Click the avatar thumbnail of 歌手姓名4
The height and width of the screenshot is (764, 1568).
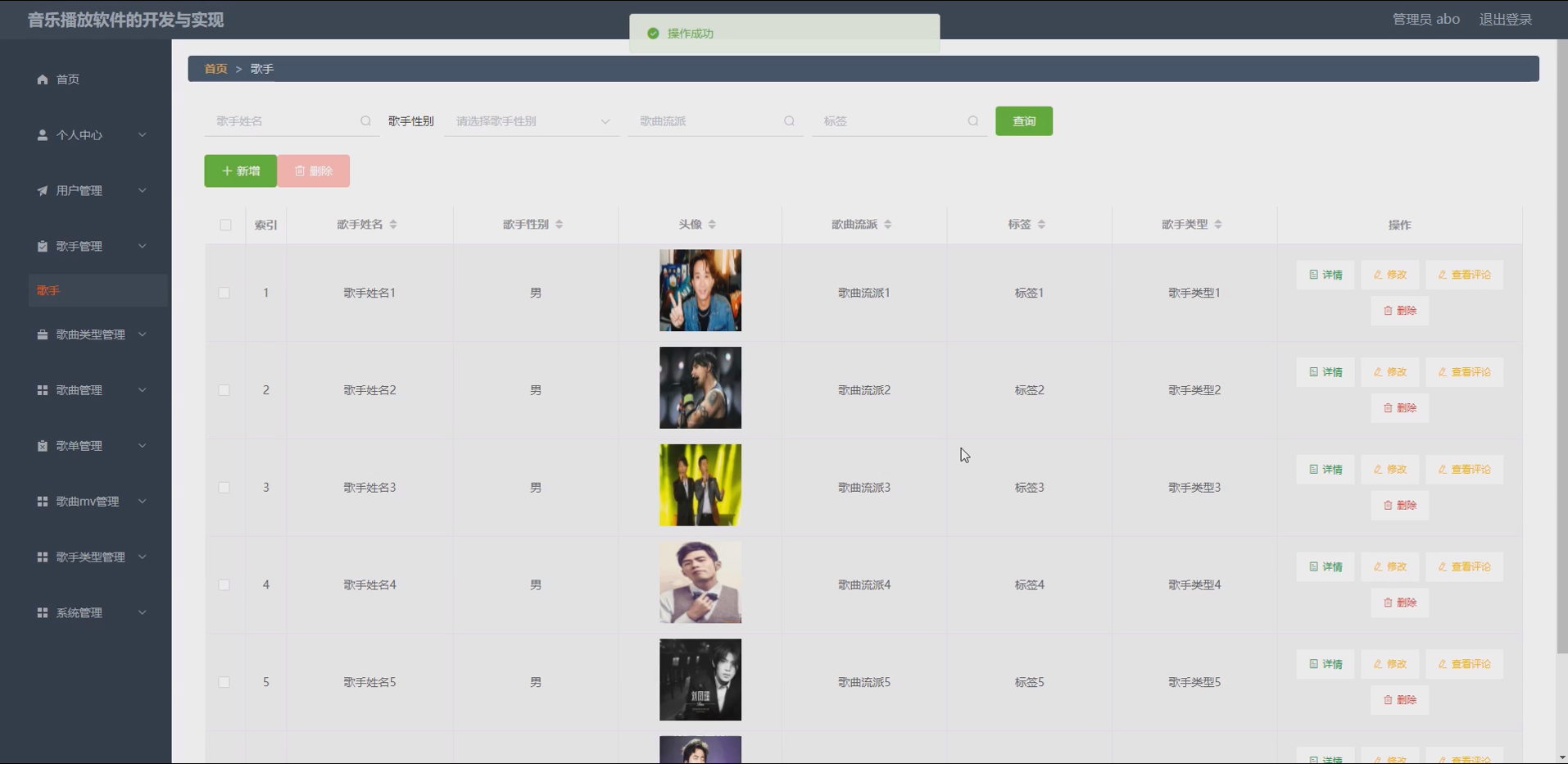(x=700, y=583)
